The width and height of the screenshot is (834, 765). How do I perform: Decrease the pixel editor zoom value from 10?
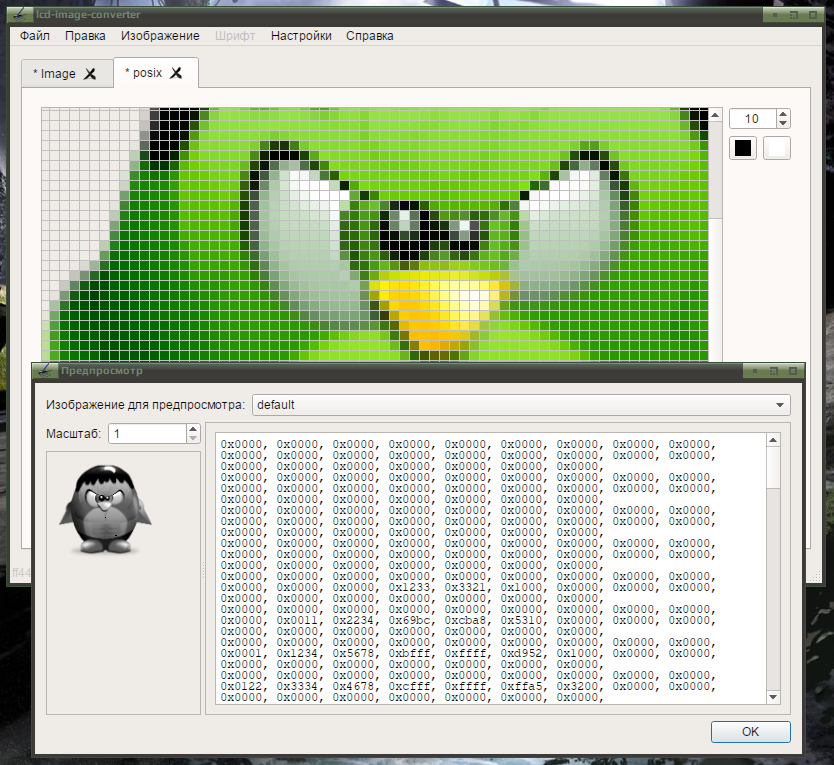(x=782, y=123)
